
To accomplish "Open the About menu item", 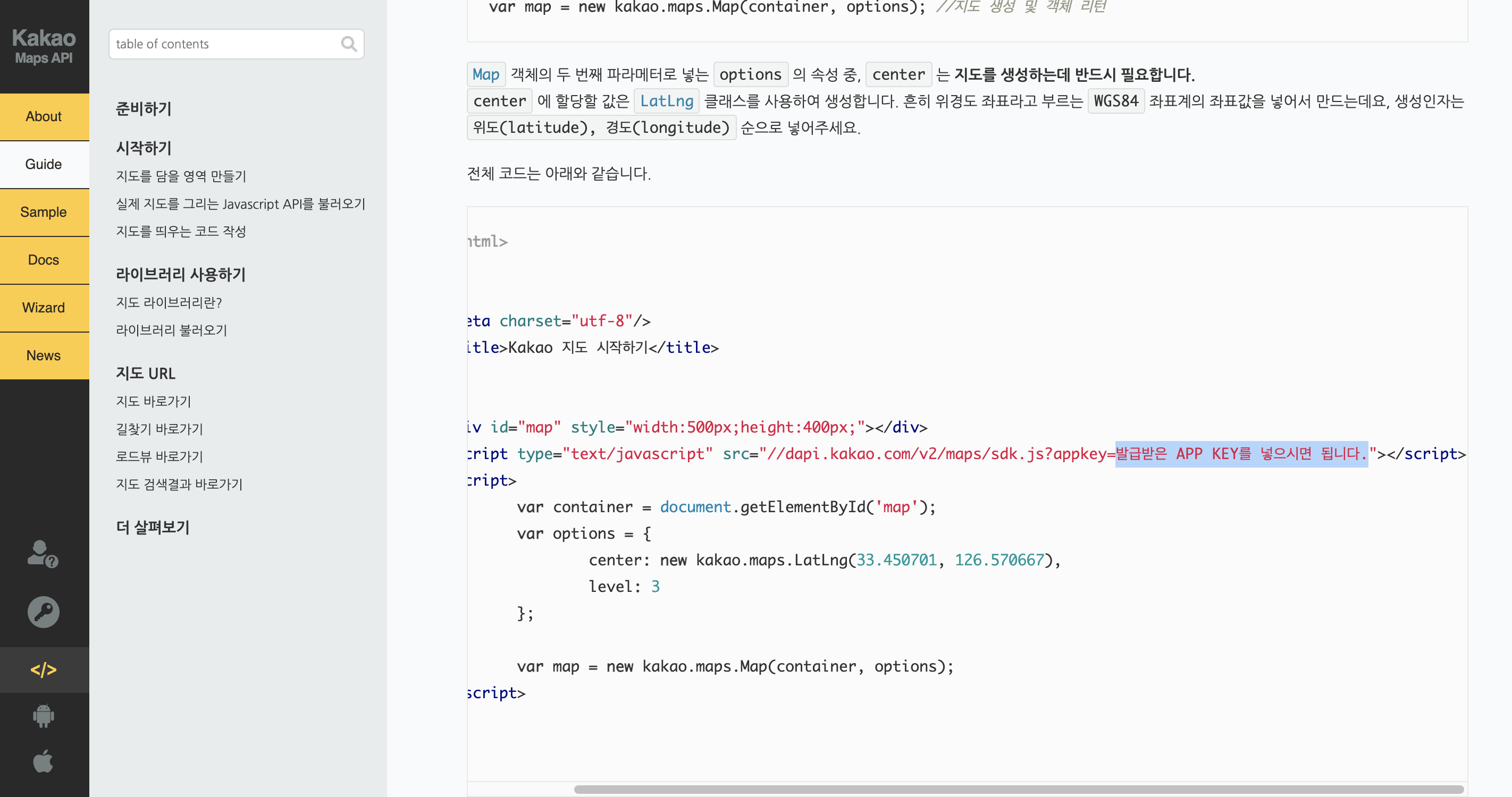I will coord(44,117).
